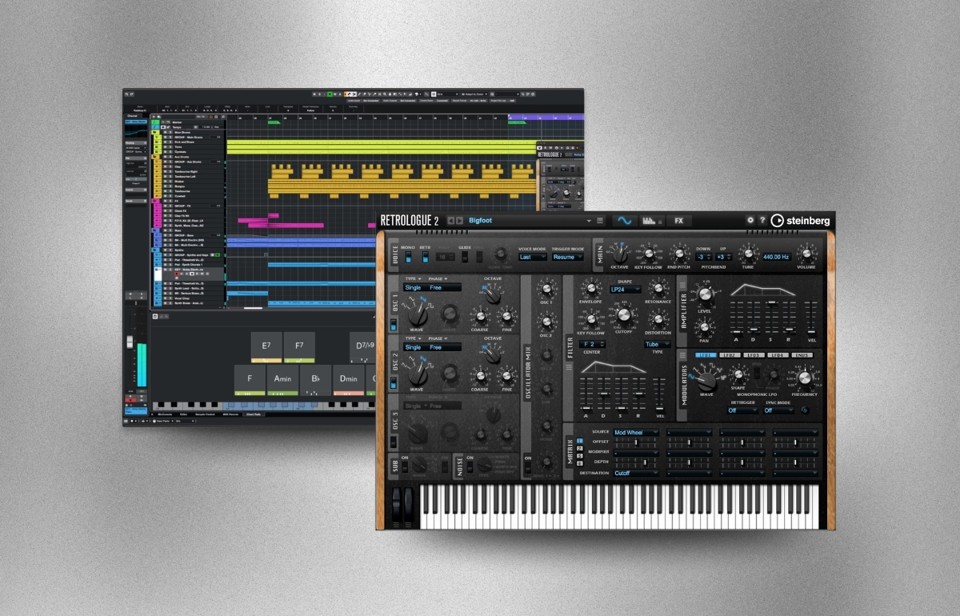This screenshot has width=960, height=616.
Task: Select matrix page 2 button
Action: pos(580,448)
